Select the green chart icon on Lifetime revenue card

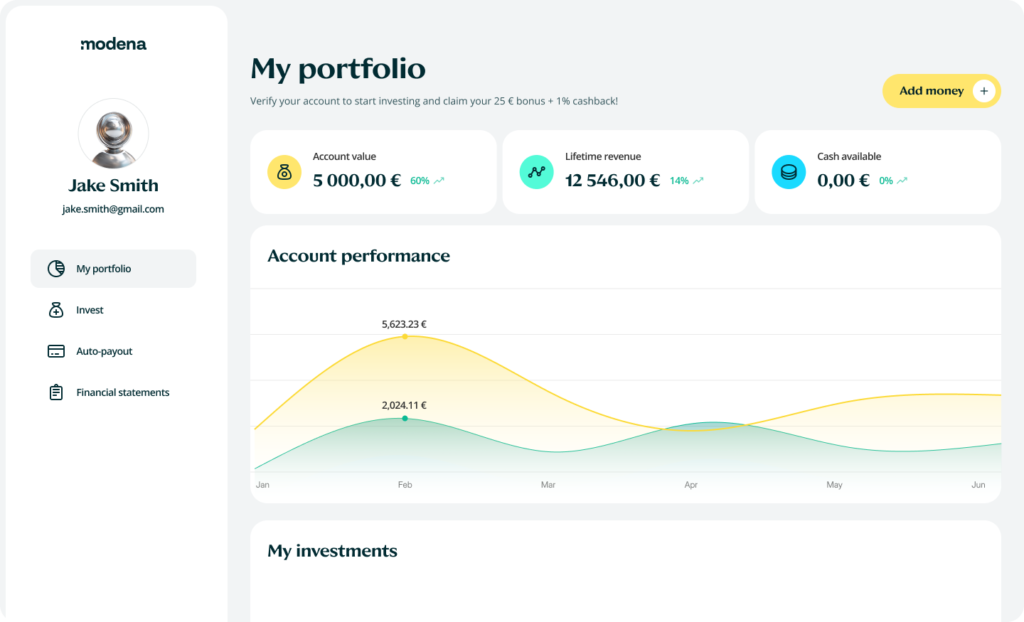coord(536,171)
